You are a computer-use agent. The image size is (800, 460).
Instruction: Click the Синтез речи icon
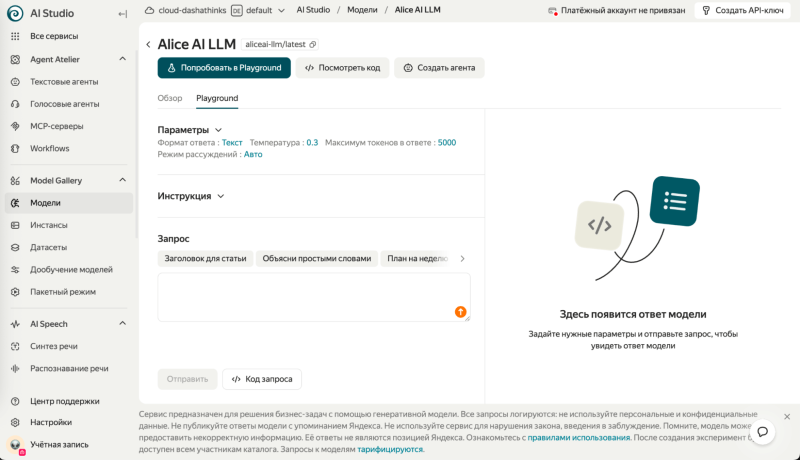click(15, 346)
